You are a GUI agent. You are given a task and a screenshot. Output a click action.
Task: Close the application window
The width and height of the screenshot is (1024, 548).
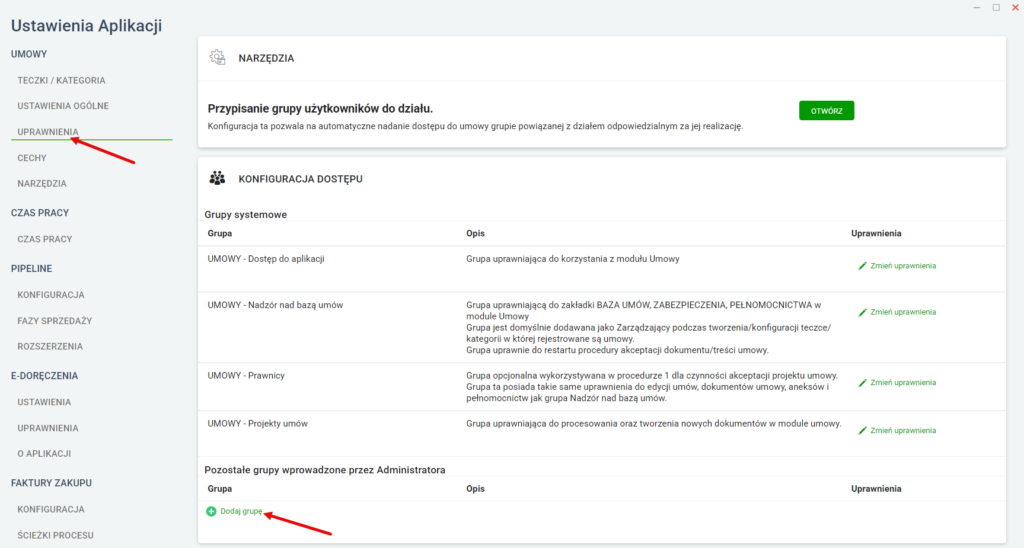click(x=1015, y=7)
